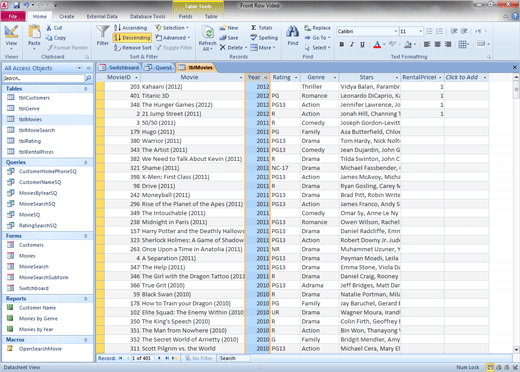The width and height of the screenshot is (520, 372).
Task: Run the OpenSearchMovie macro
Action: click(40, 349)
